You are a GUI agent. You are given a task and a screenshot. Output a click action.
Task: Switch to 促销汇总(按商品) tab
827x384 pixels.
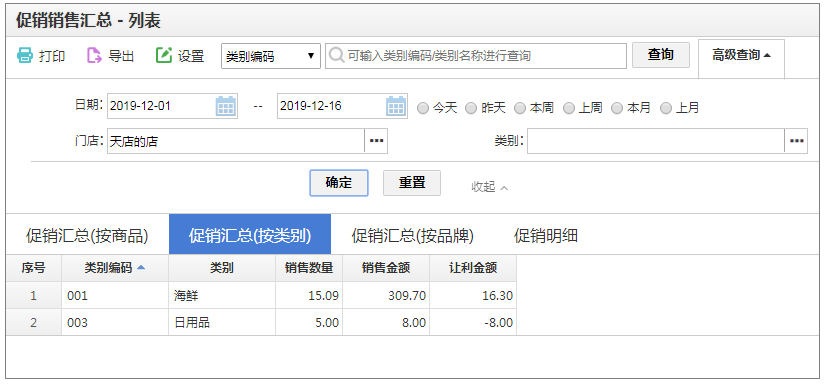[x=87, y=236]
